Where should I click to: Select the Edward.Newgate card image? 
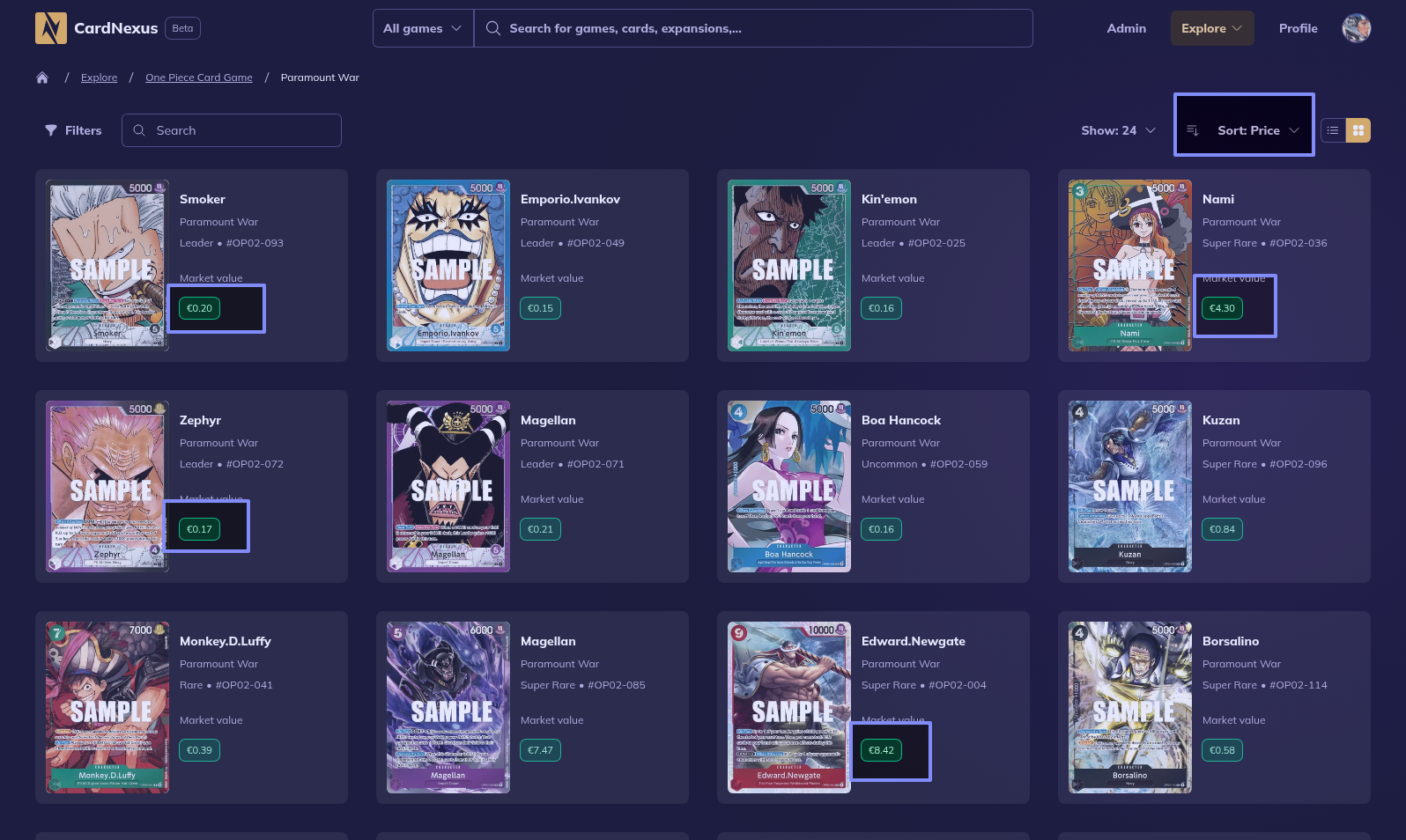pyautogui.click(x=788, y=708)
